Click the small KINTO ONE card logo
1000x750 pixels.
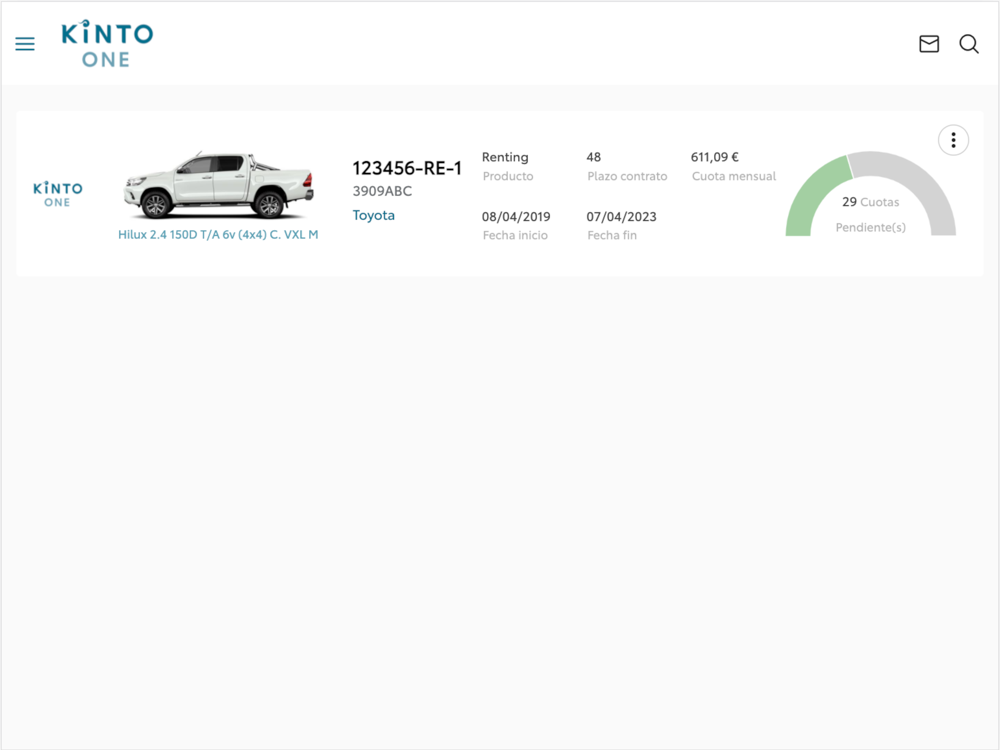pyautogui.click(x=57, y=195)
